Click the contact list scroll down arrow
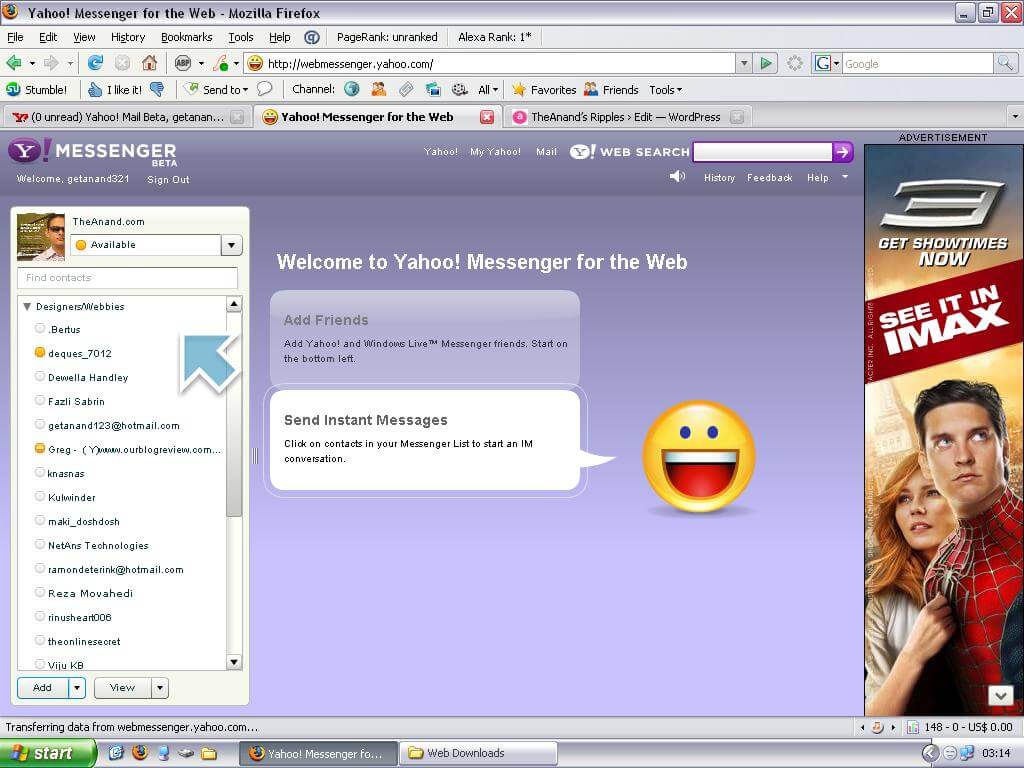 coord(234,661)
